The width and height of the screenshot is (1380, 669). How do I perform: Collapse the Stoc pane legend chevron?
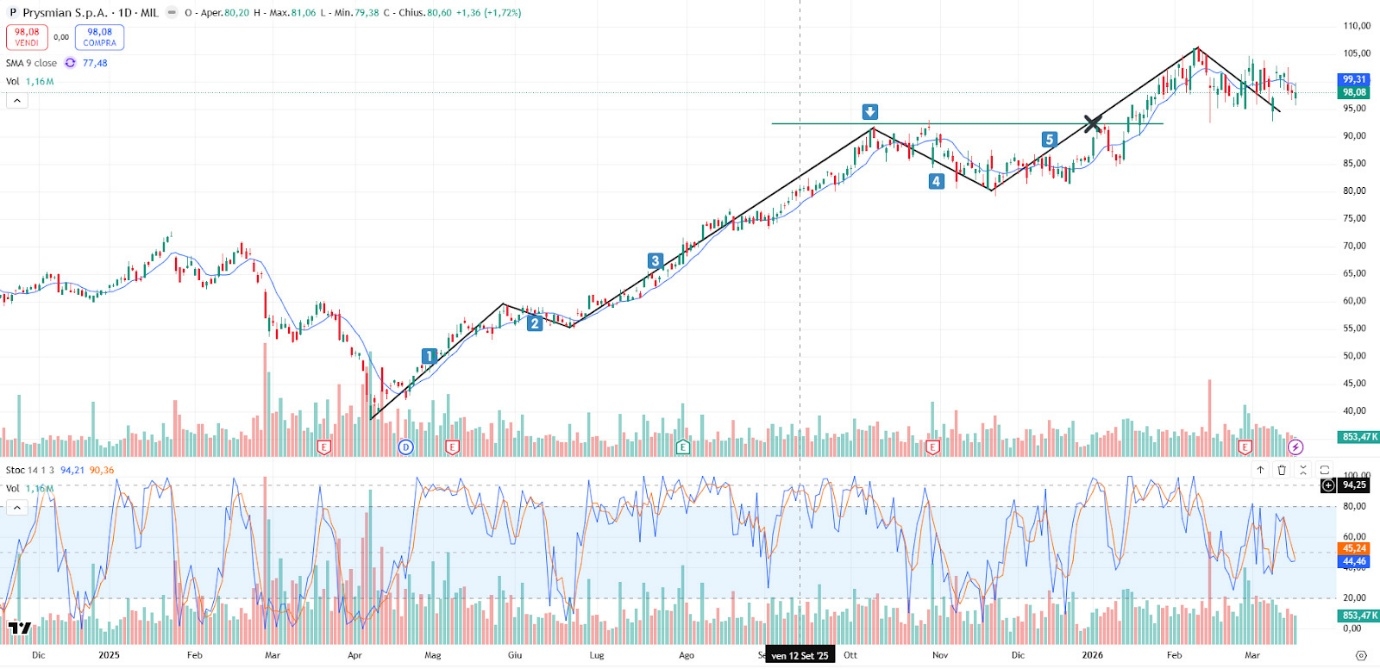[x=16, y=507]
